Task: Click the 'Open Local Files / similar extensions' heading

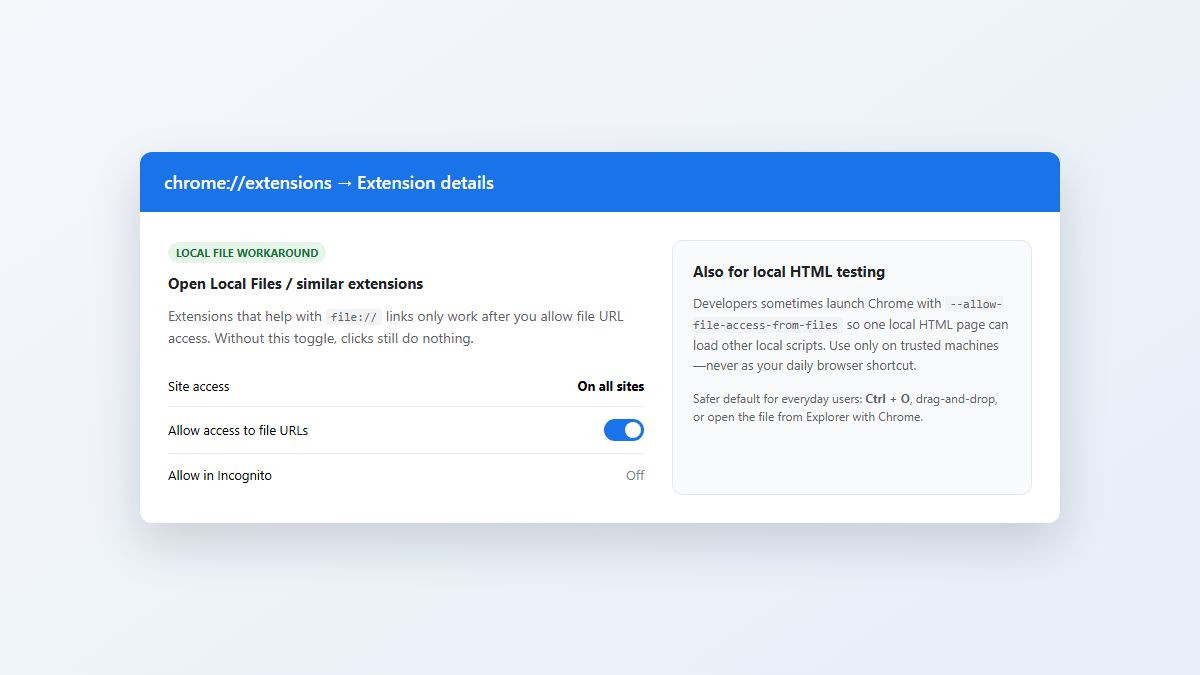Action: click(x=296, y=284)
